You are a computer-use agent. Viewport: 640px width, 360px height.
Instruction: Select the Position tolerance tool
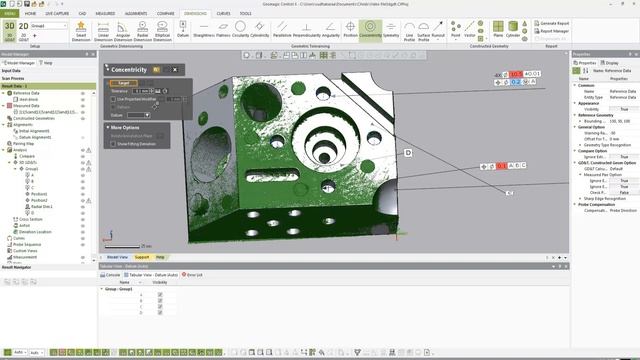[350, 29]
